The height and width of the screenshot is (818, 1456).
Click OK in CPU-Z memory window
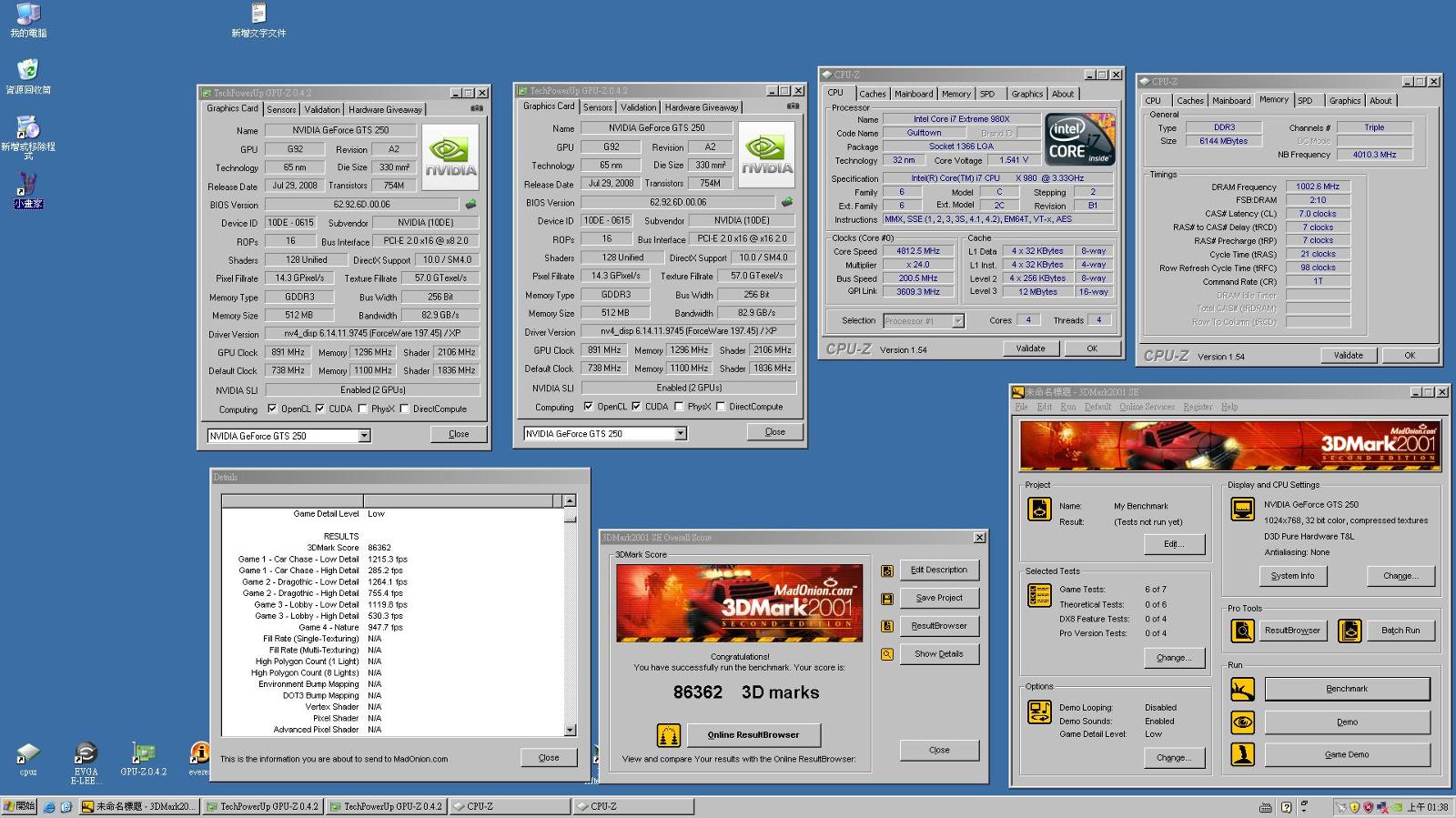(1409, 356)
